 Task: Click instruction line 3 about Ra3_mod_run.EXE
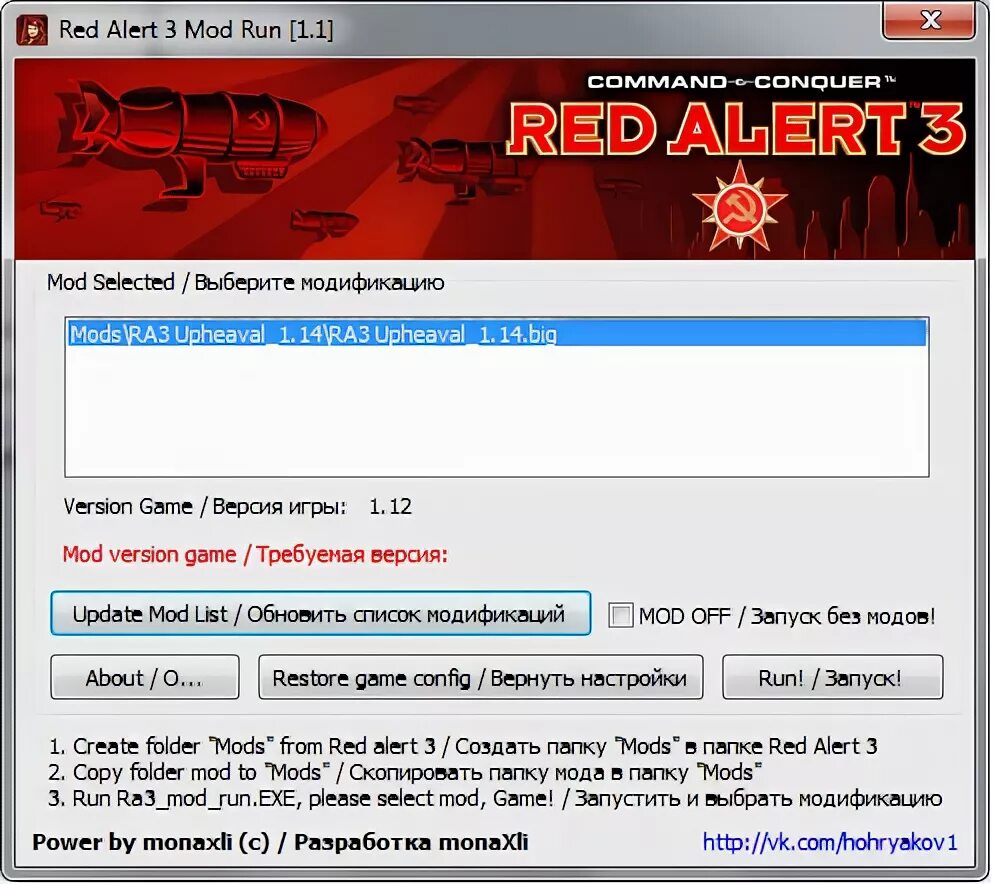[495, 798]
